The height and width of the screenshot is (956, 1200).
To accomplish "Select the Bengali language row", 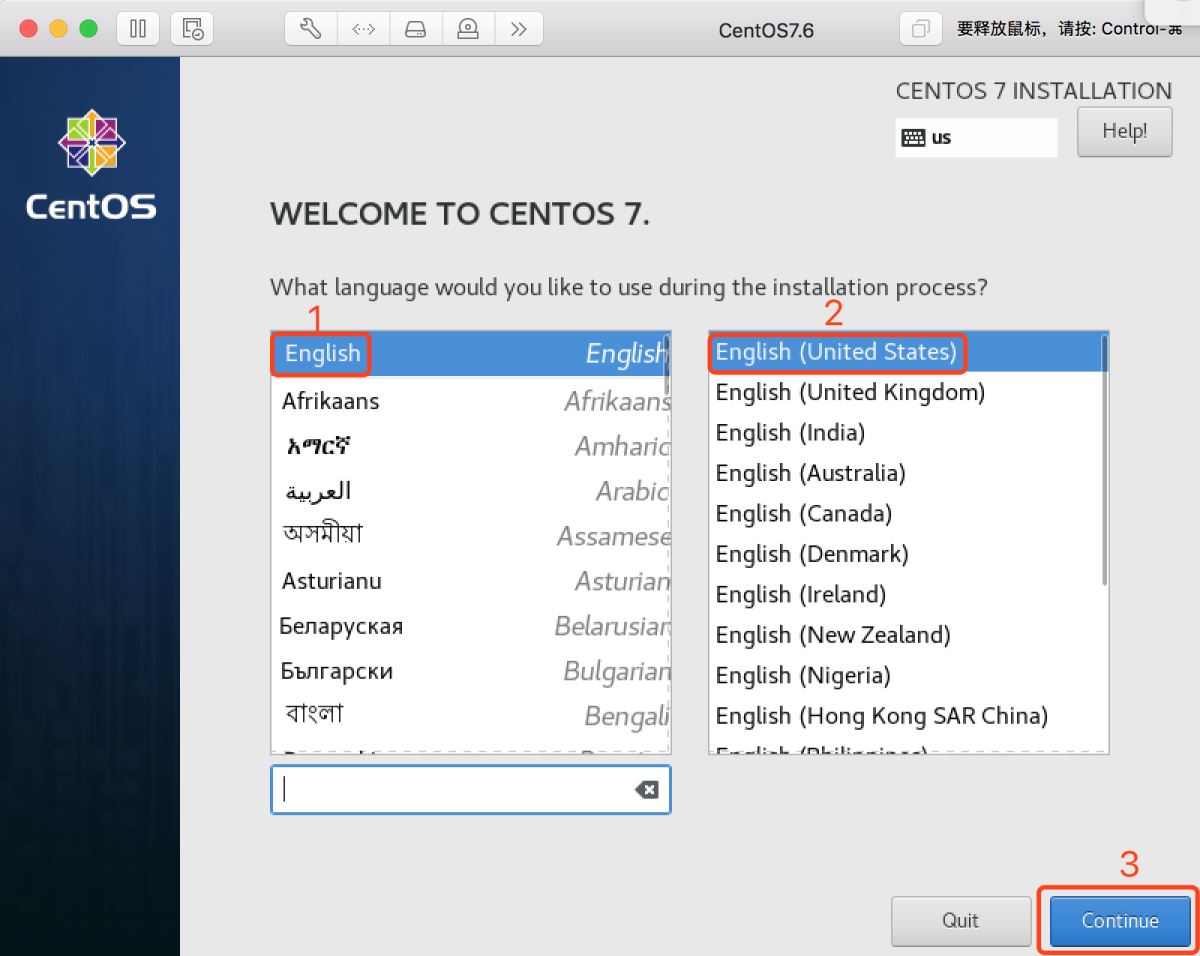I will click(470, 716).
